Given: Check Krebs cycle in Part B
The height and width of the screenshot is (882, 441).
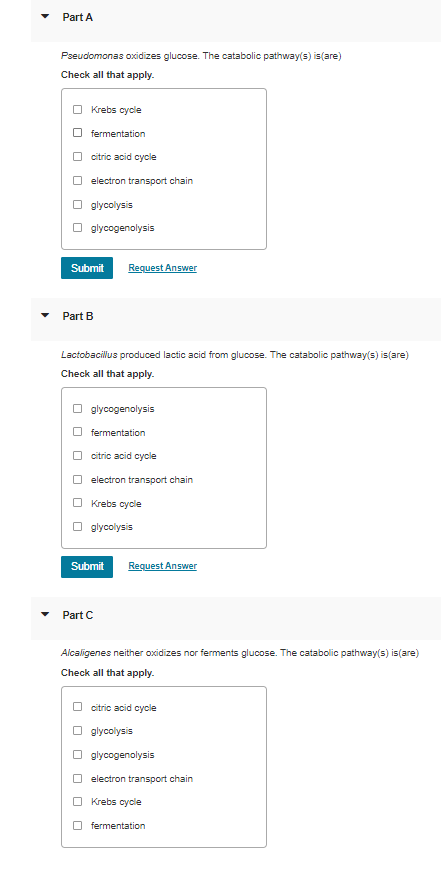Looking at the screenshot, I should pos(78,503).
